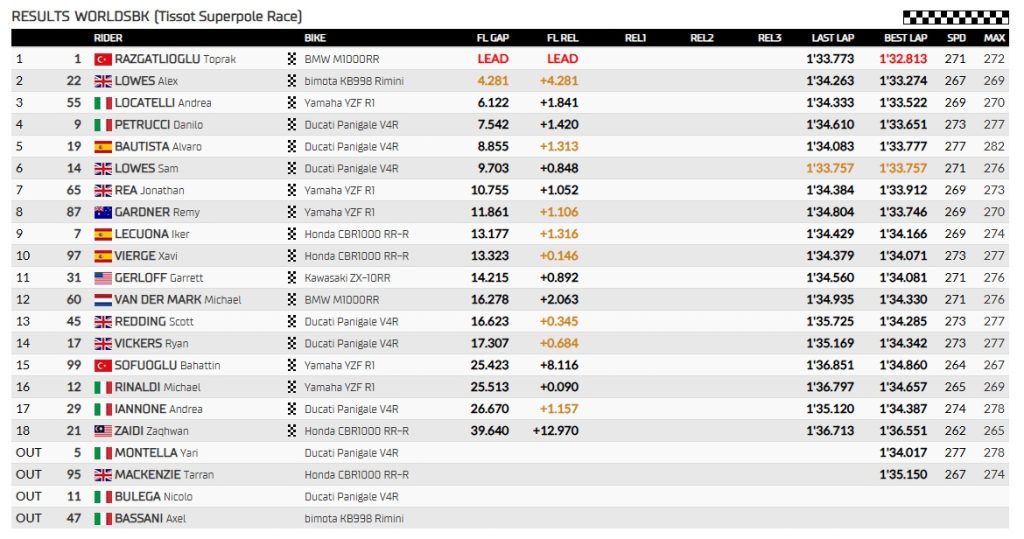Click the checkered icon before bimota KB998 in Alex Lowes row
1024x539 pixels.
click(x=292, y=81)
